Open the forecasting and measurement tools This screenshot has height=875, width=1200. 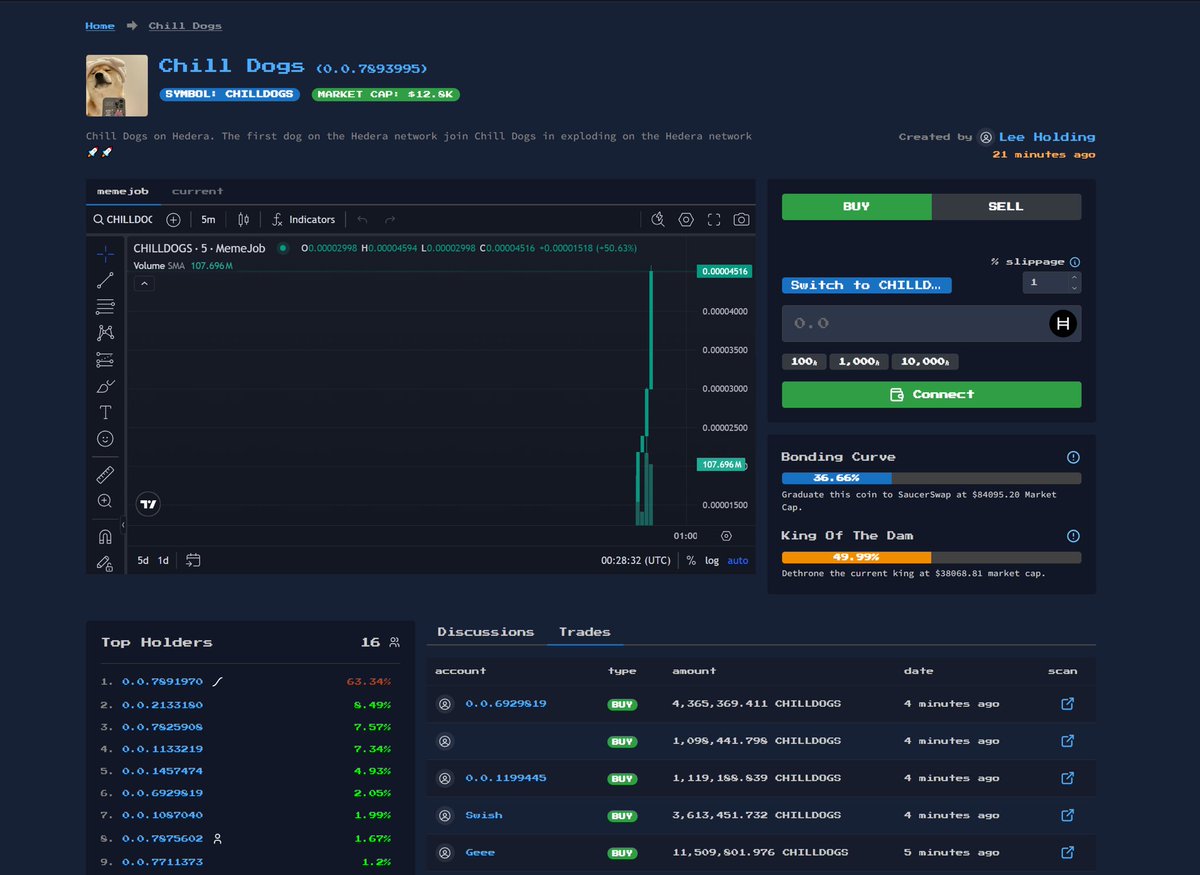coord(105,359)
